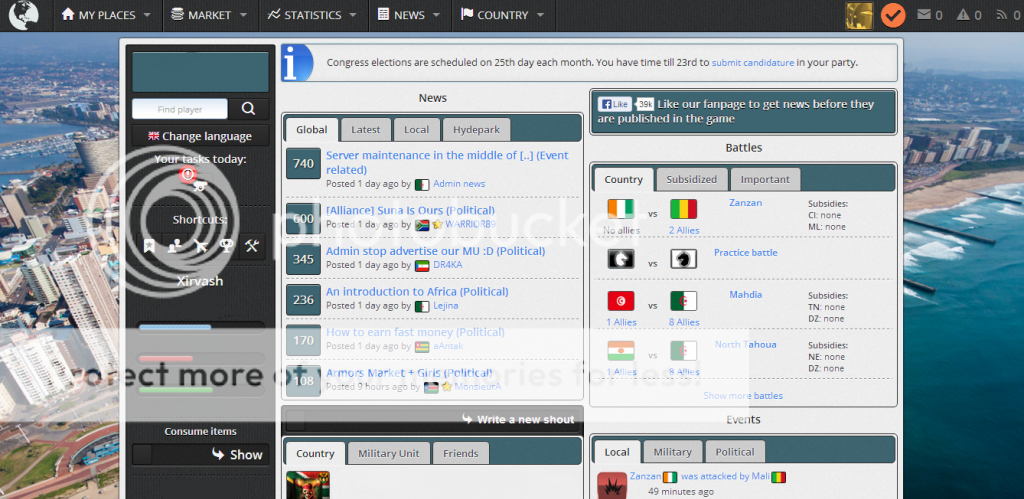Expand the Market dropdown menu
Viewport: 1024px width, 499px height.
point(208,15)
